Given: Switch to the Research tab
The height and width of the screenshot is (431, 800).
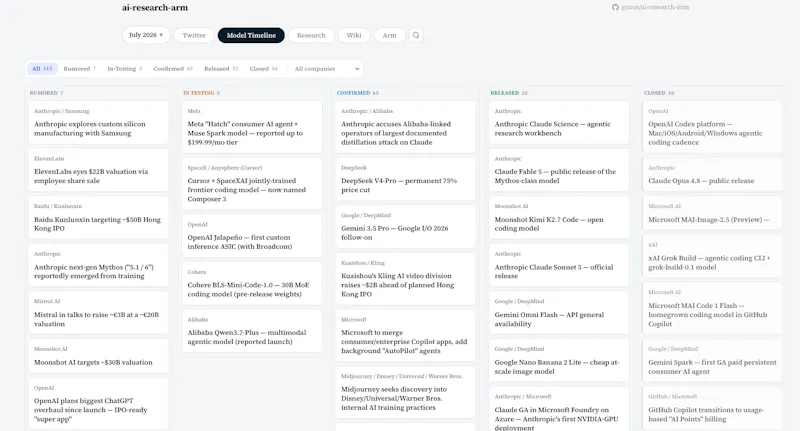Looking at the screenshot, I should (x=311, y=35).
